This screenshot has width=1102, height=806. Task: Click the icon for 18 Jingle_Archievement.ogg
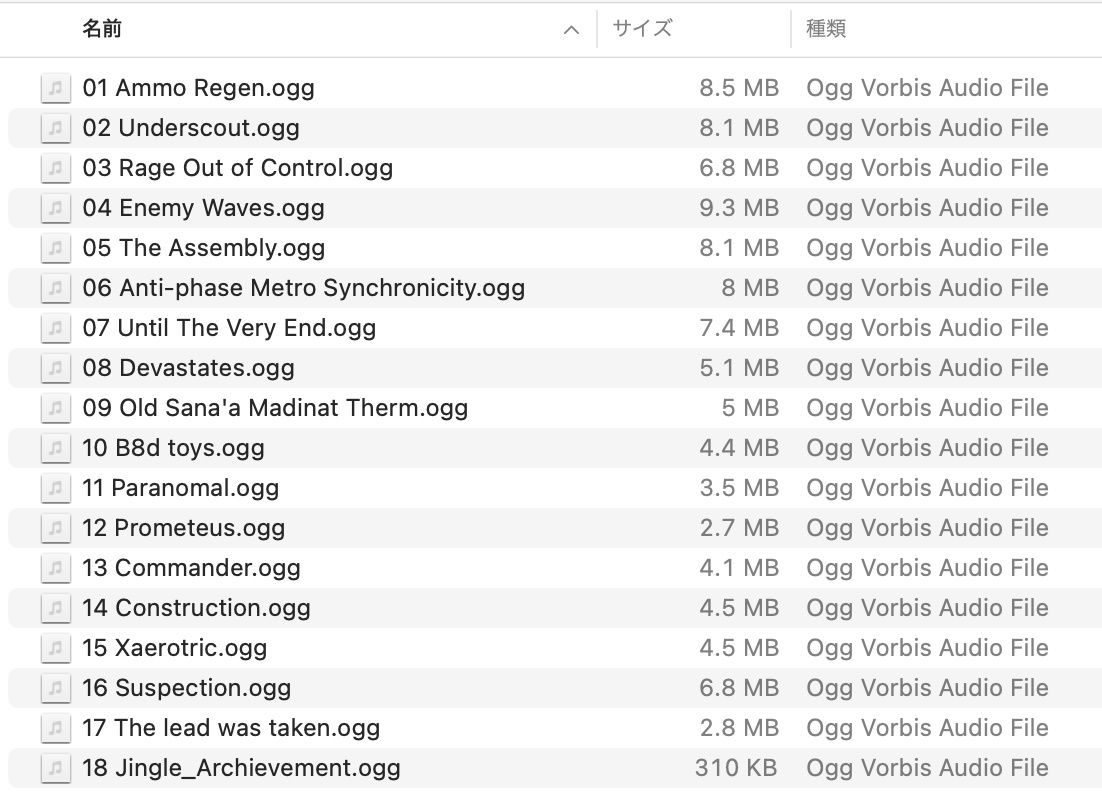coord(56,768)
